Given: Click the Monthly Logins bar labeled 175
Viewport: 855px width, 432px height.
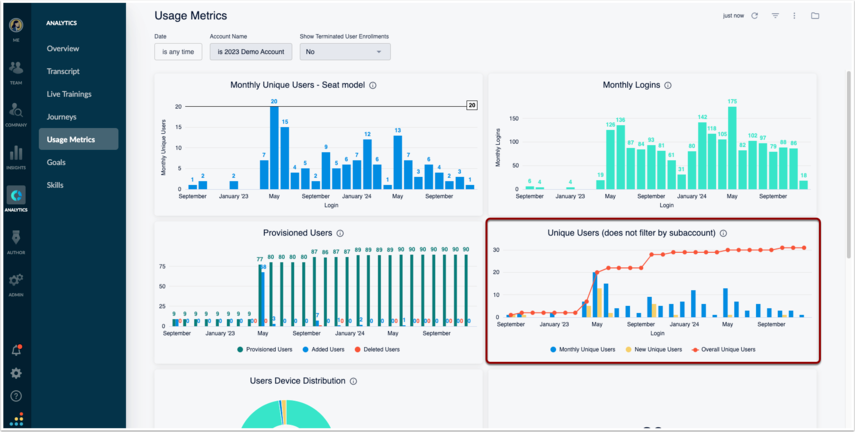Looking at the screenshot, I should coord(732,148).
